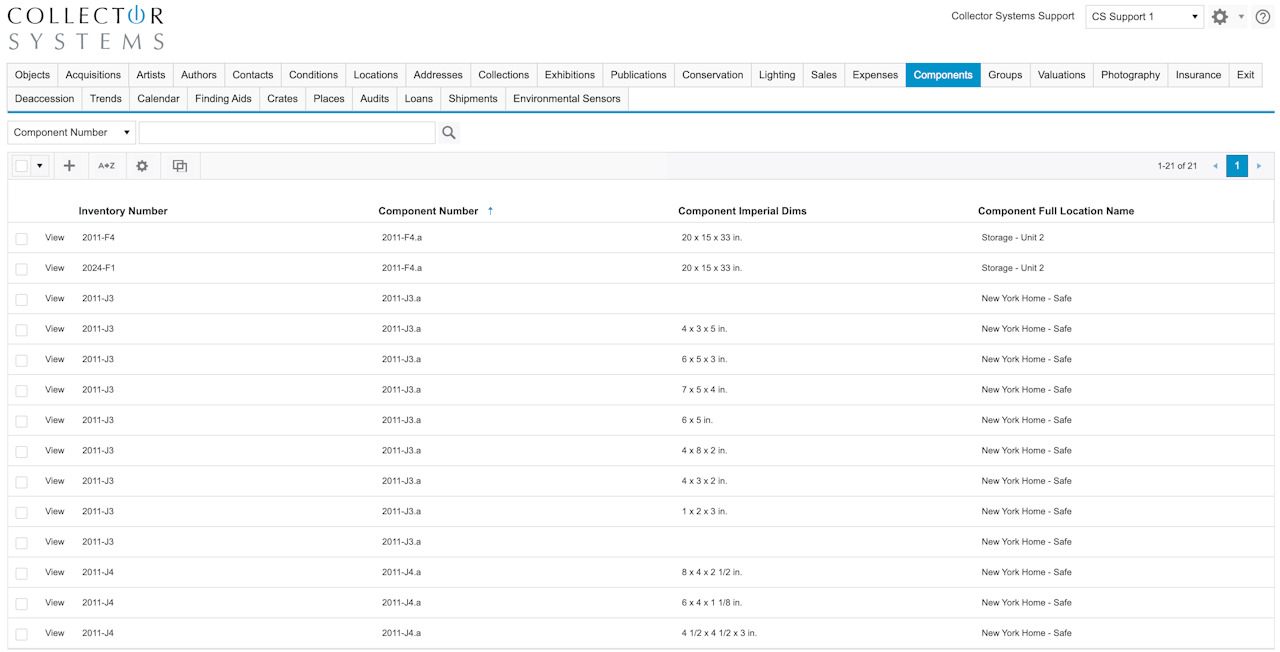Screen dimensions: 1280x652
Task: Open the top-right settings gear
Action: pyautogui.click(x=1219, y=17)
